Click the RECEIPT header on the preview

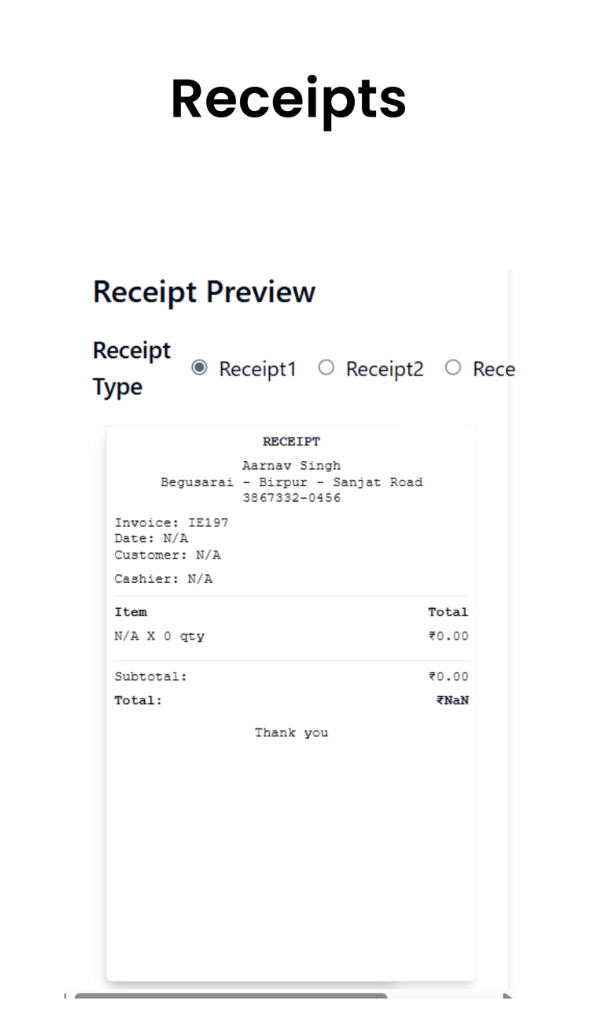tap(291, 441)
